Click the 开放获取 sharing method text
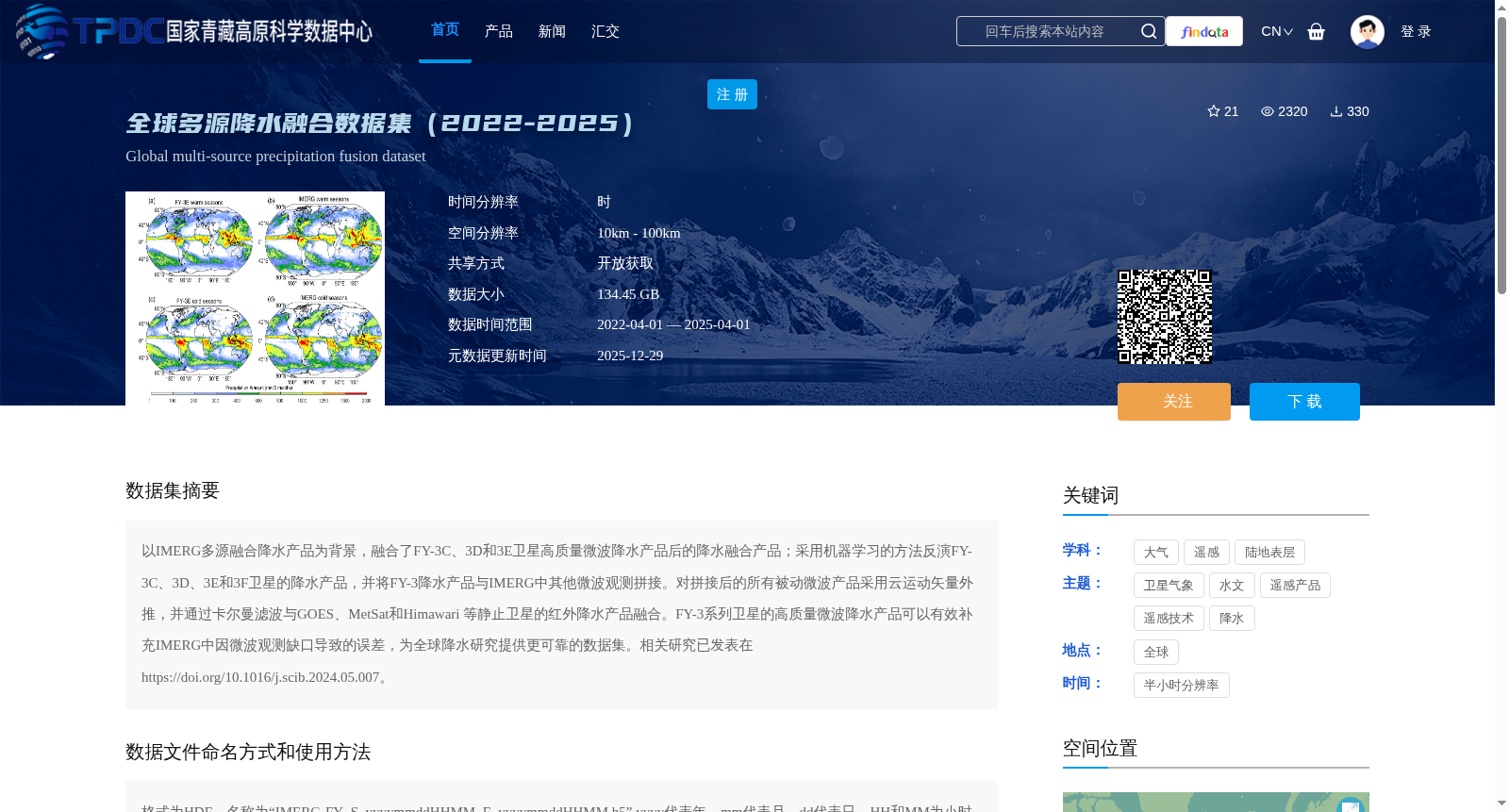1509x812 pixels. pyautogui.click(x=625, y=263)
